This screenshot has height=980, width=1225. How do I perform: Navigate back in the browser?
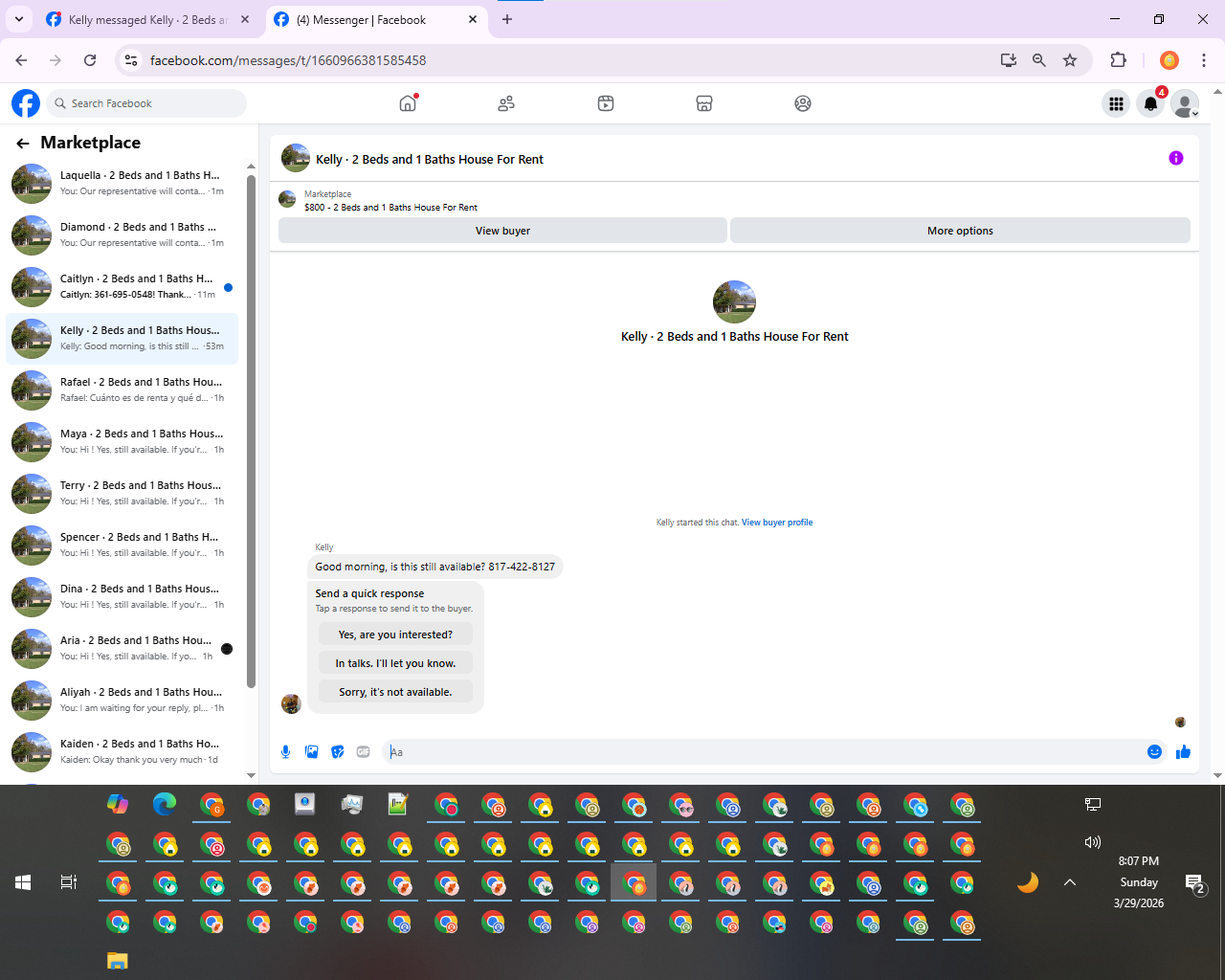[x=21, y=60]
